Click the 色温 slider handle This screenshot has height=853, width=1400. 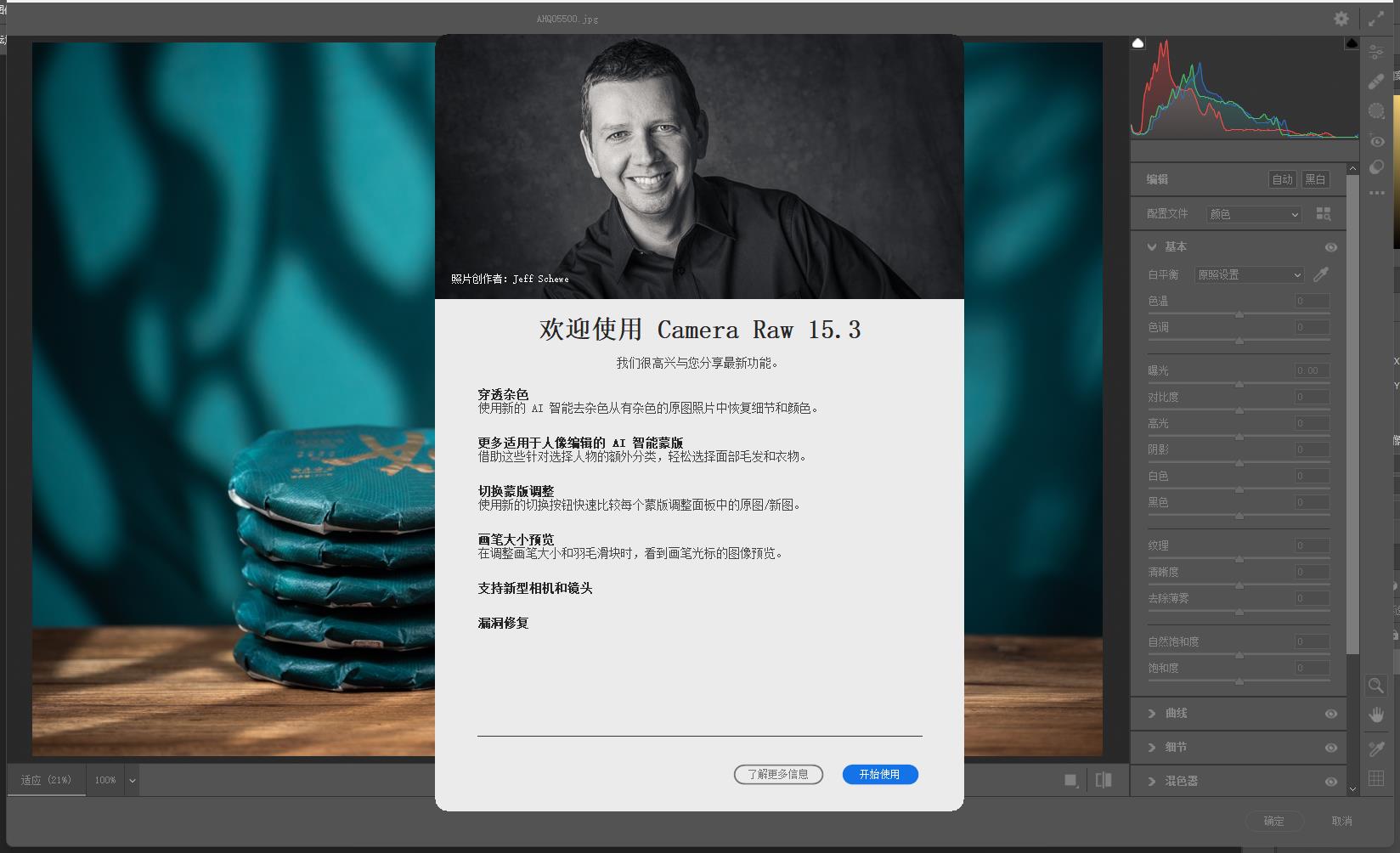[1239, 314]
